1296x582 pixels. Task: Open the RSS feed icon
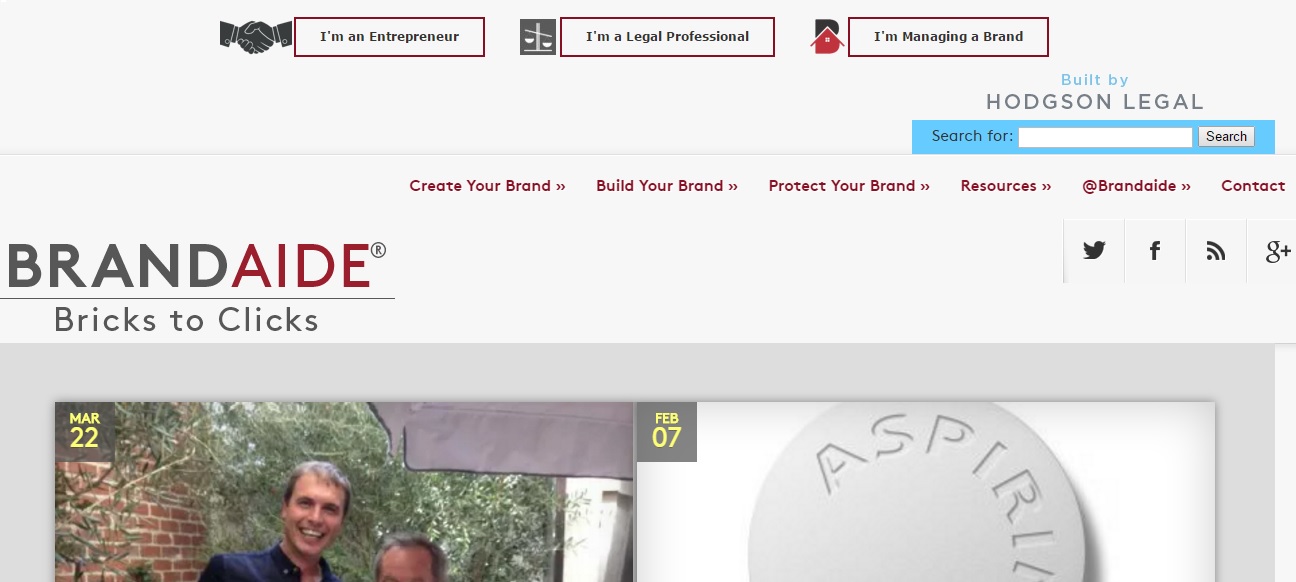pos(1216,251)
